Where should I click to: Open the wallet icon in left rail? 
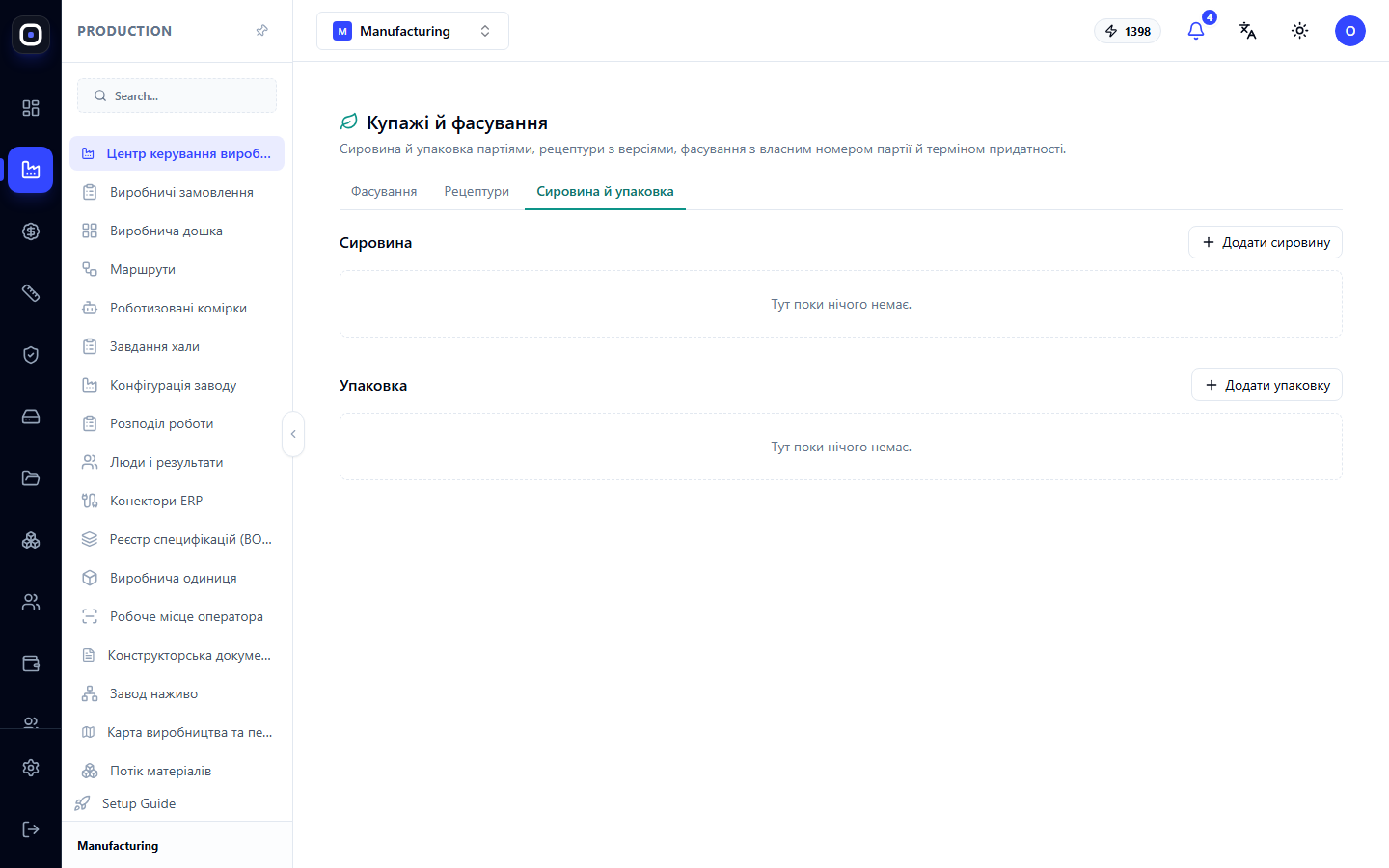[x=31, y=664]
